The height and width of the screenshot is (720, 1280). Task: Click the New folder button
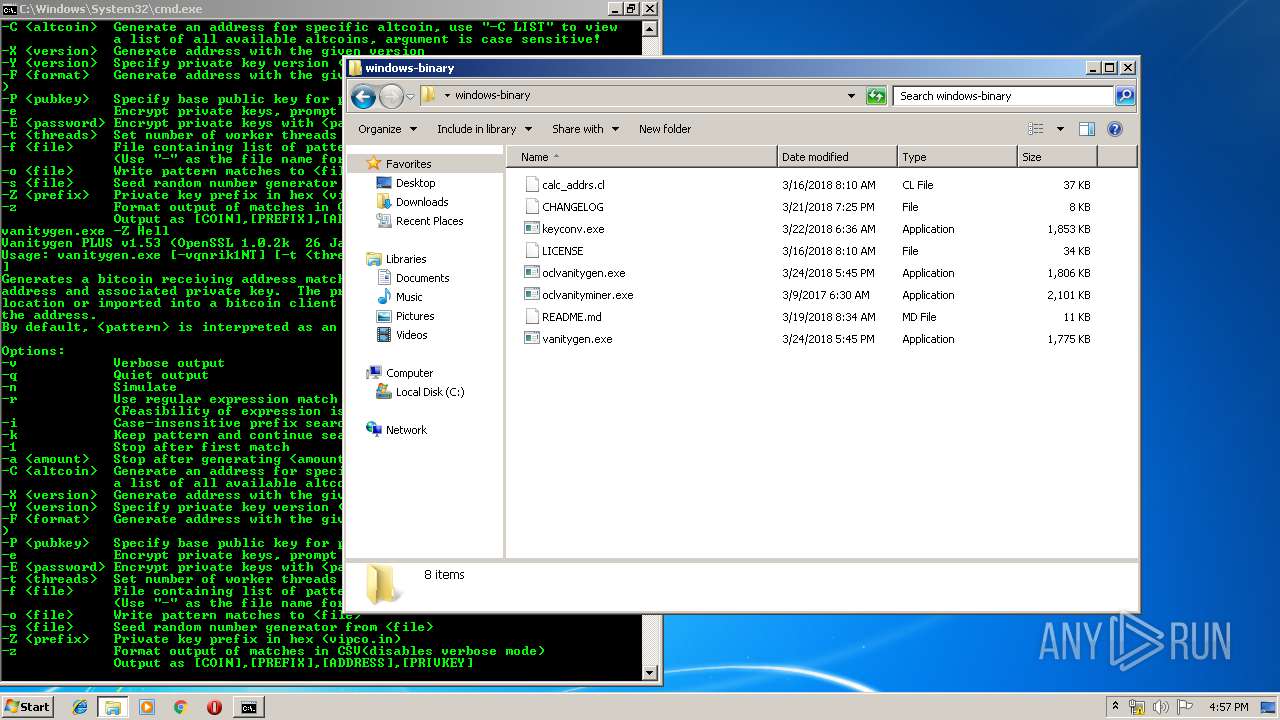pyautogui.click(x=665, y=129)
